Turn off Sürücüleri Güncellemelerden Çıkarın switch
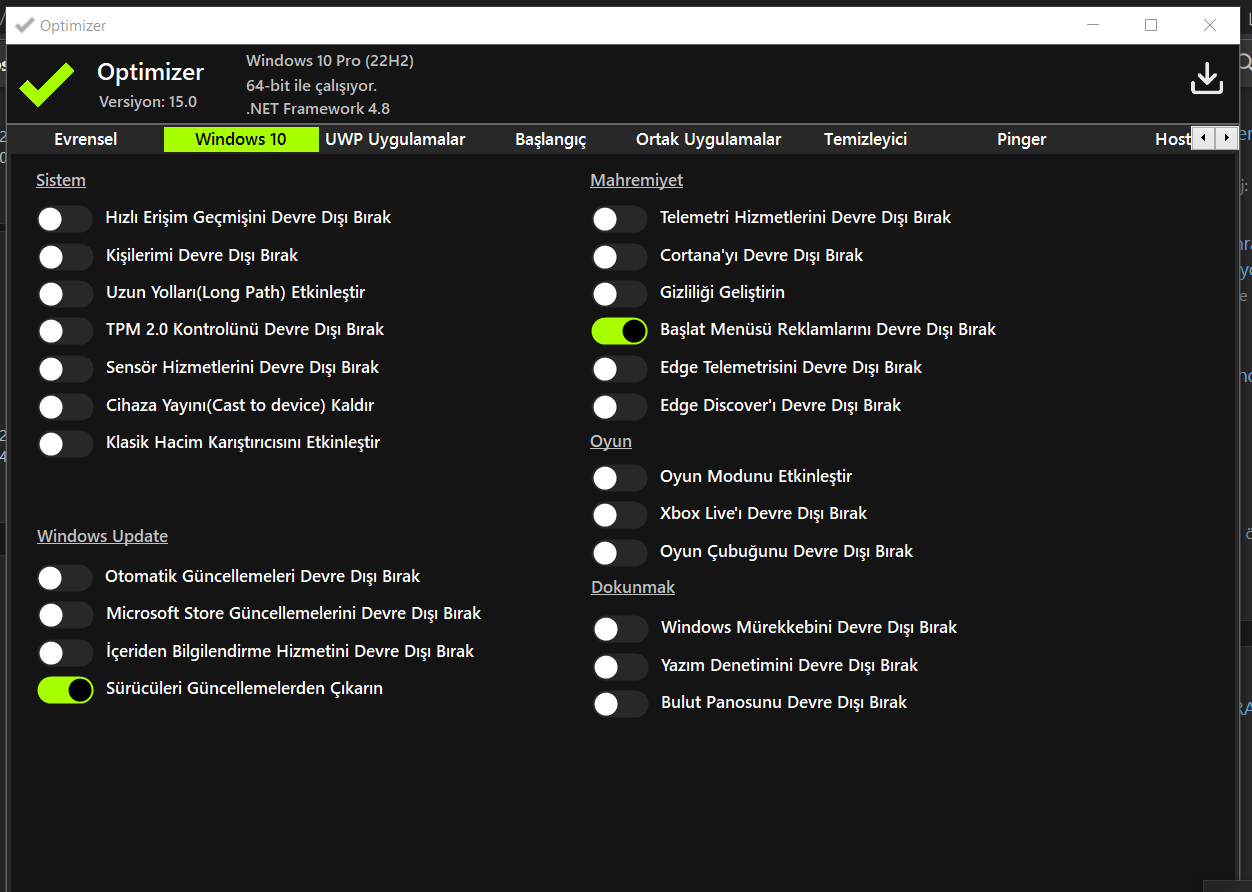This screenshot has width=1252, height=892. point(65,689)
